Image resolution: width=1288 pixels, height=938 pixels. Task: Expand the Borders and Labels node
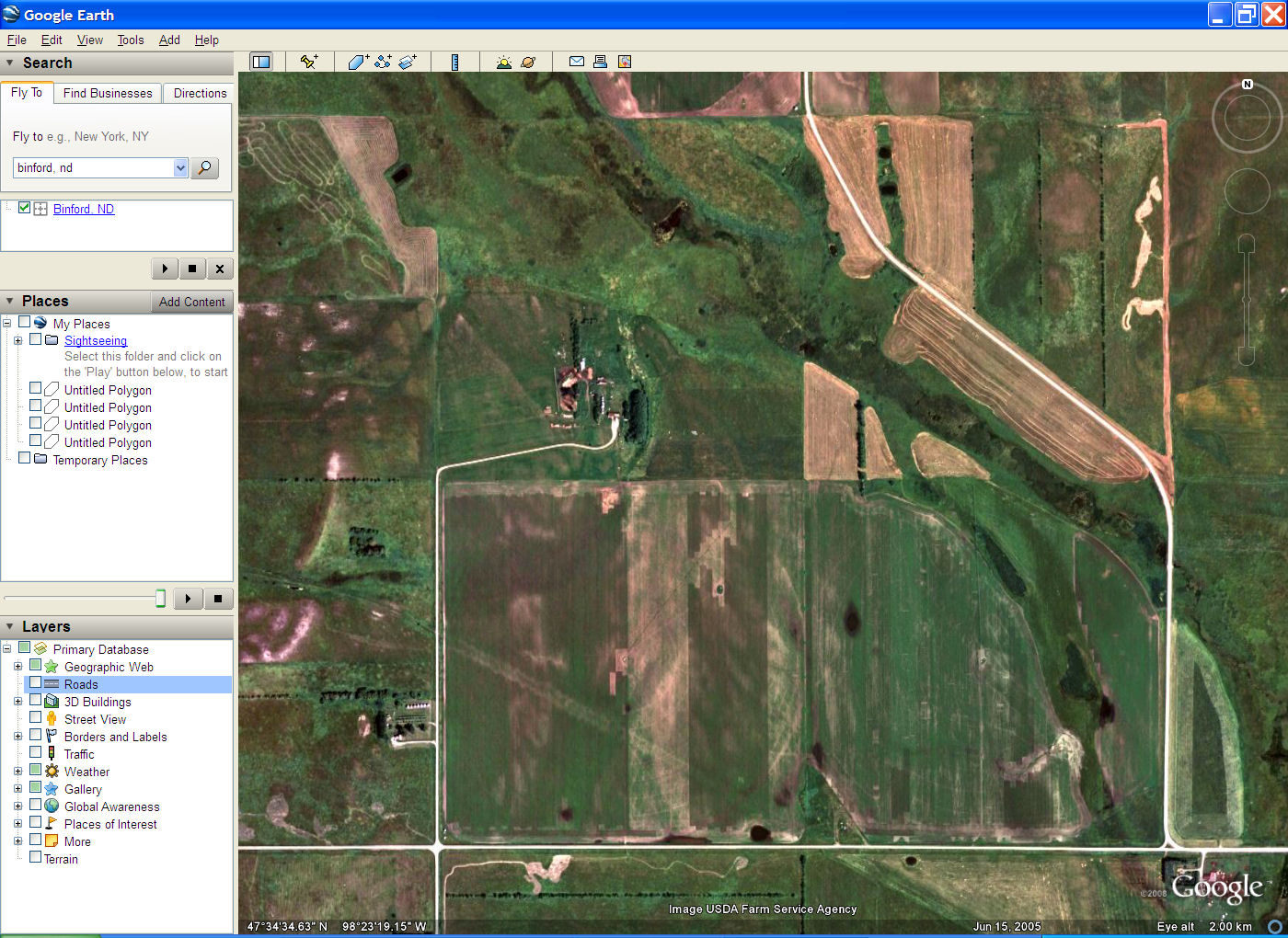[17, 737]
